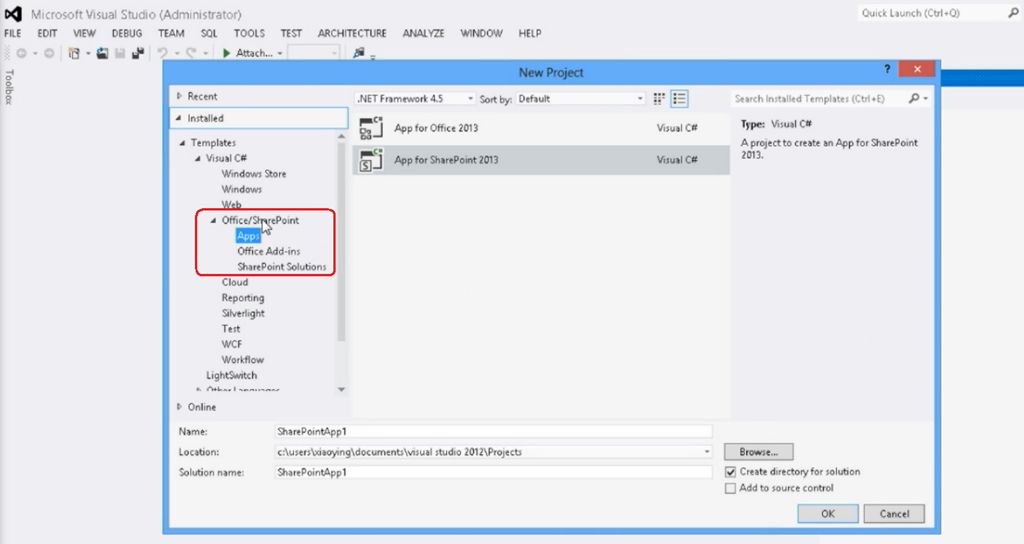Open the TOOLS menu

tap(249, 33)
